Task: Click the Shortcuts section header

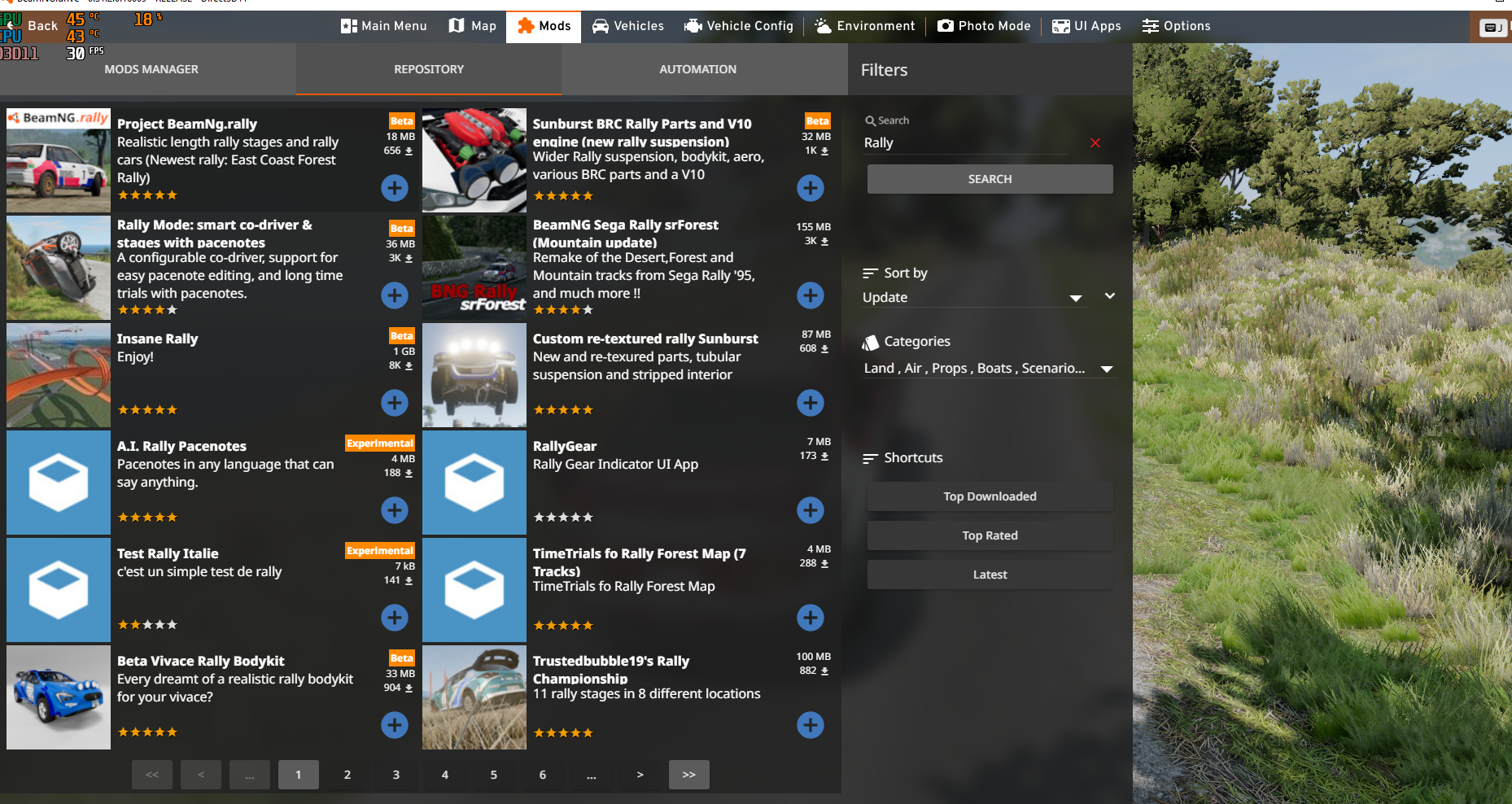Action: pyautogui.click(x=902, y=458)
